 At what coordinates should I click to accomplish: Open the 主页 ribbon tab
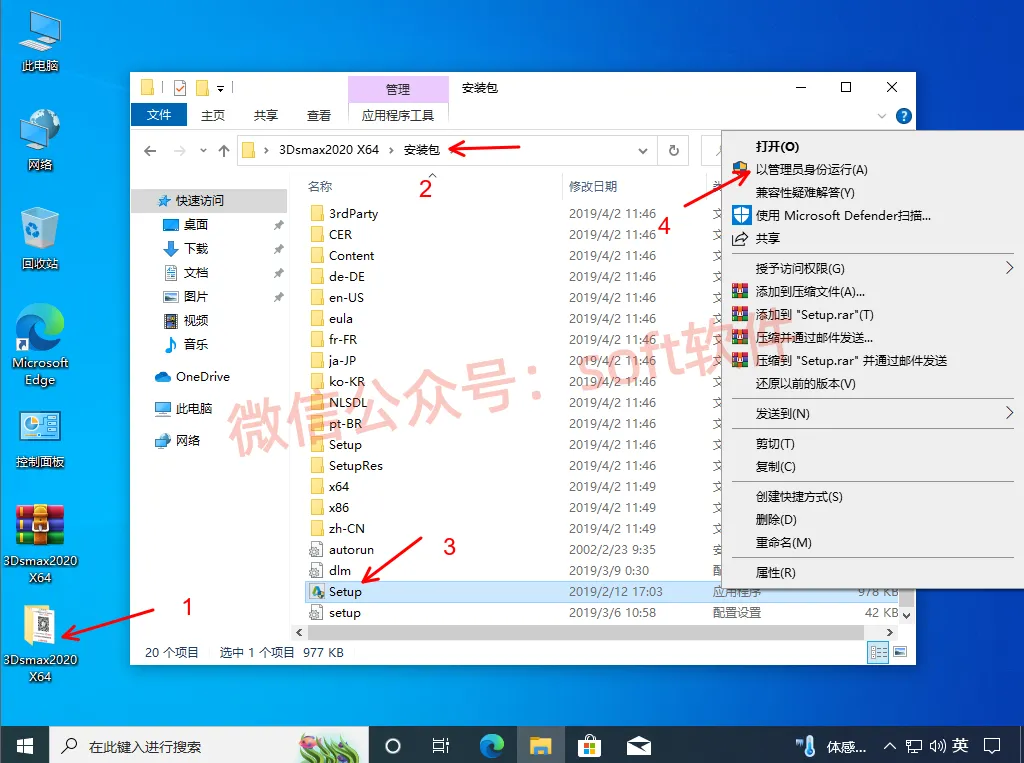tap(213, 116)
